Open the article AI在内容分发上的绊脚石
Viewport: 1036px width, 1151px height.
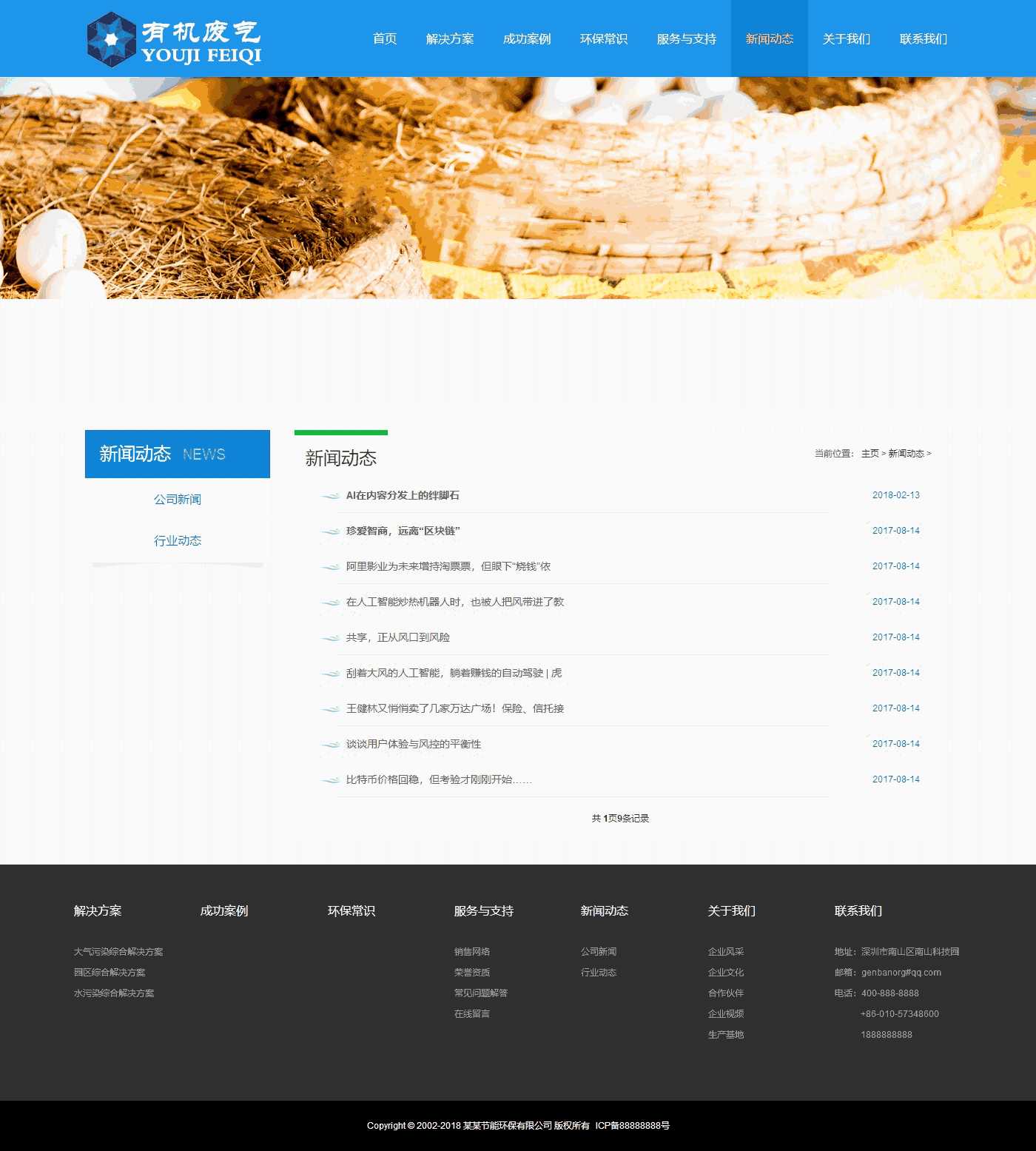pyautogui.click(x=403, y=496)
